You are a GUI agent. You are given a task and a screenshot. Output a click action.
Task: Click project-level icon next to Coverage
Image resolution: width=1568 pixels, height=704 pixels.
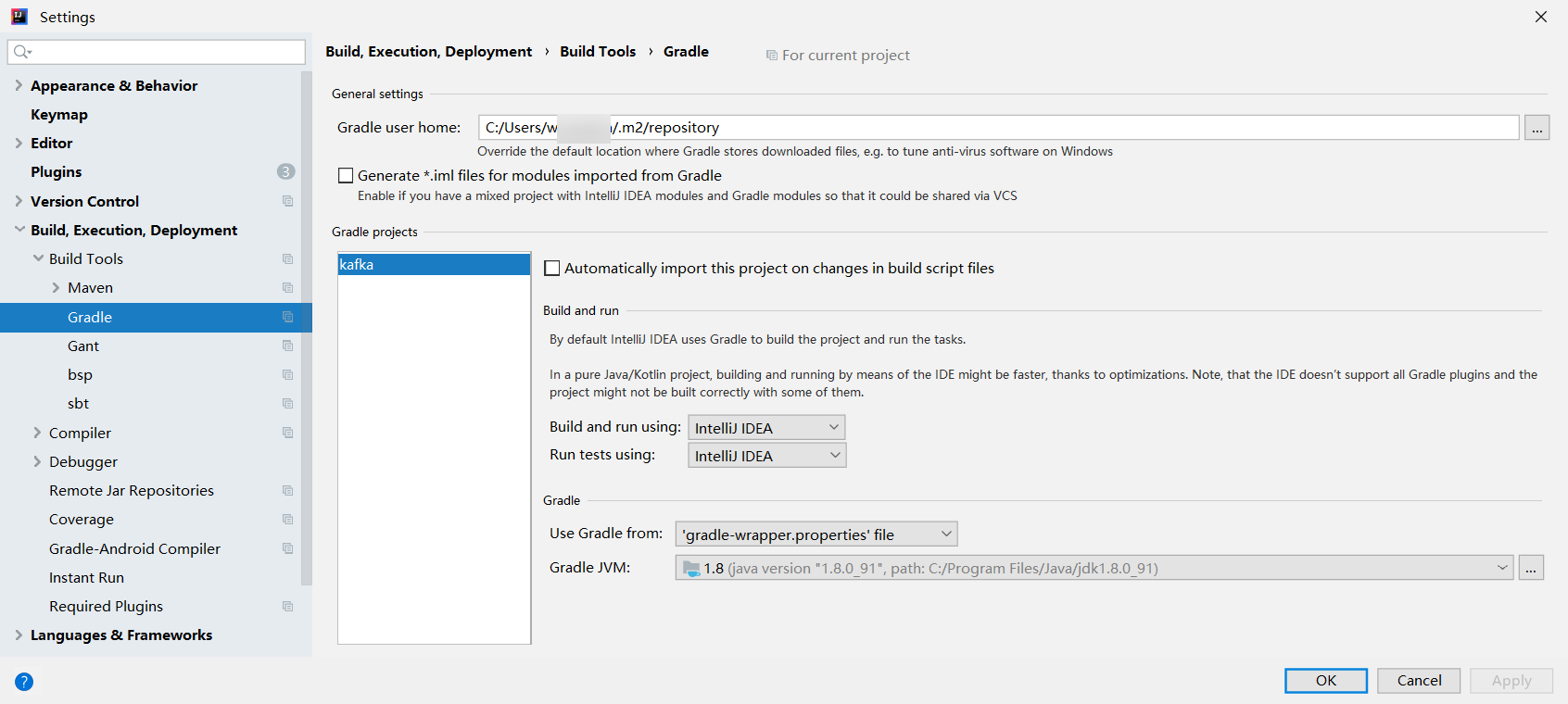(287, 520)
